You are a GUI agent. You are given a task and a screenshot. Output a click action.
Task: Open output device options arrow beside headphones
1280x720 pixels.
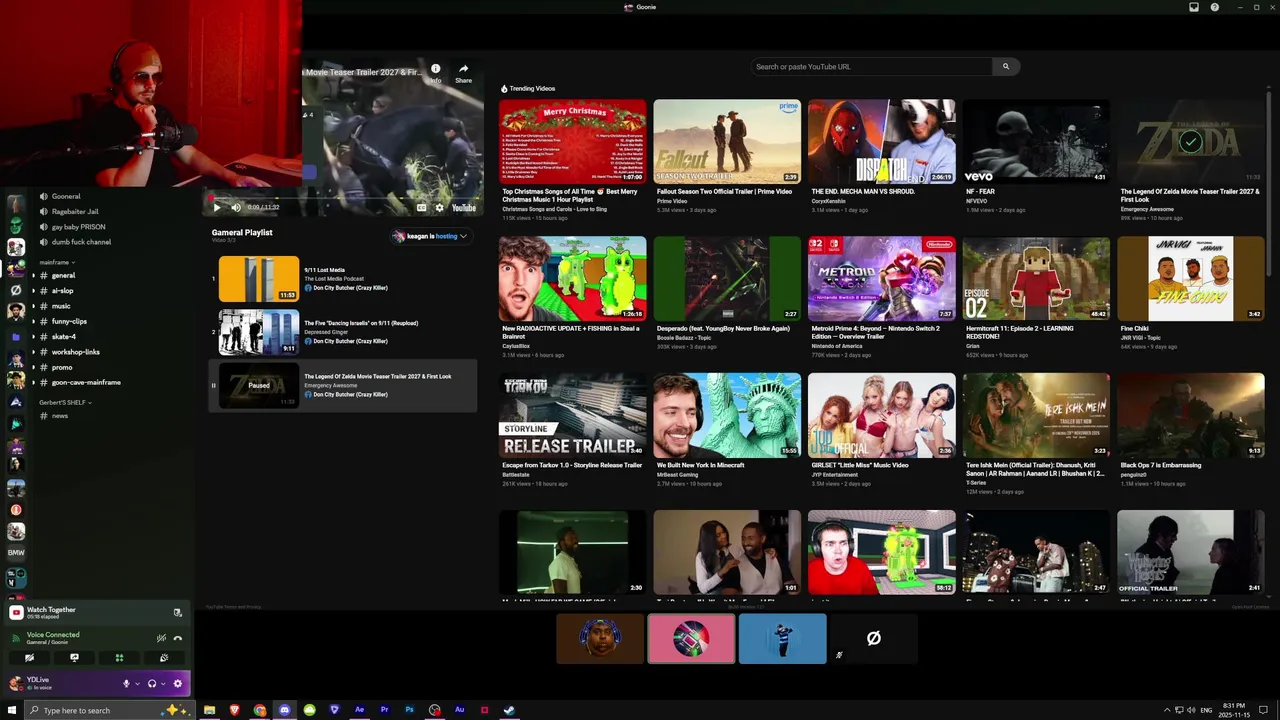click(163, 684)
